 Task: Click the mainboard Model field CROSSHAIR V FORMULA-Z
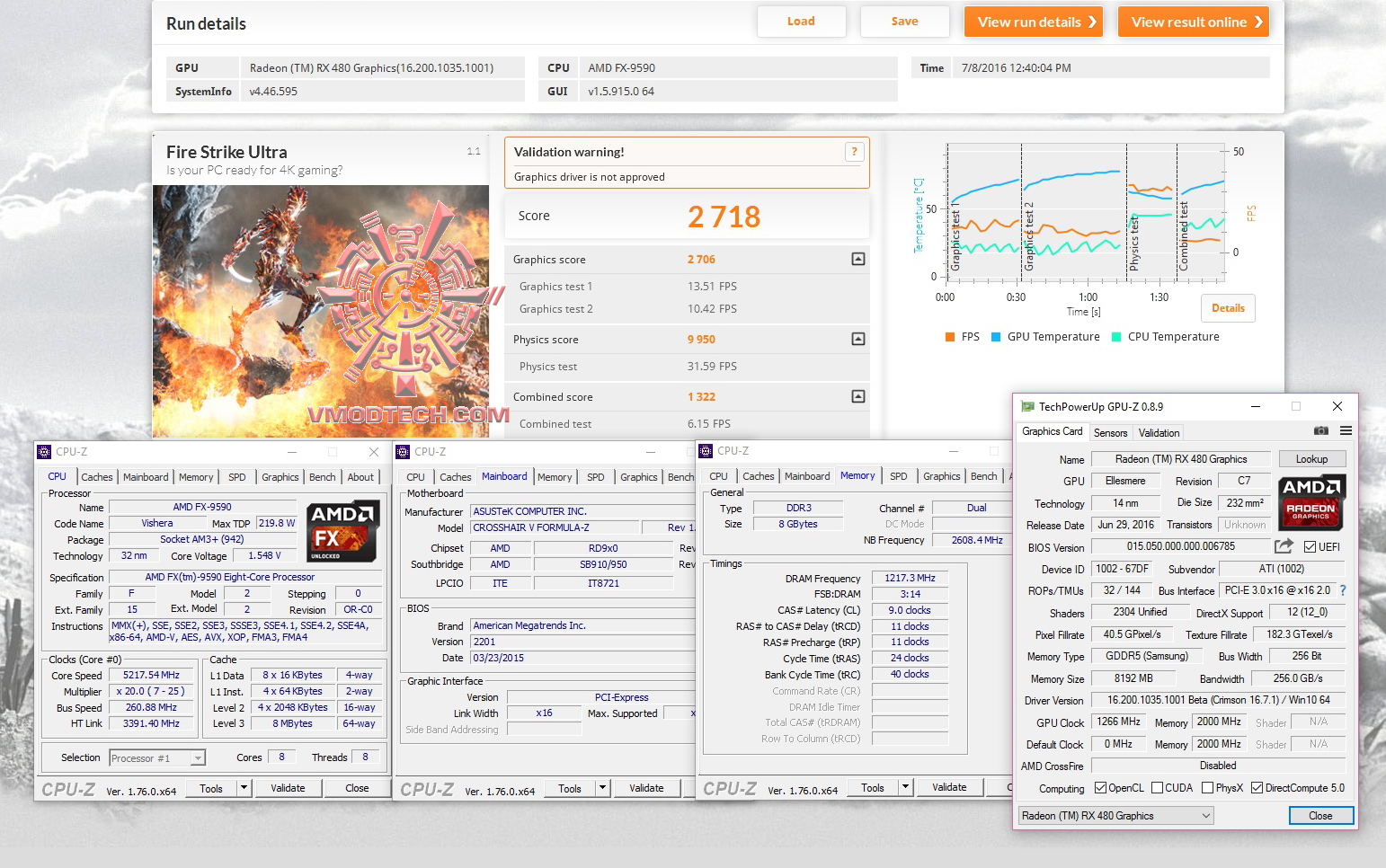[555, 527]
